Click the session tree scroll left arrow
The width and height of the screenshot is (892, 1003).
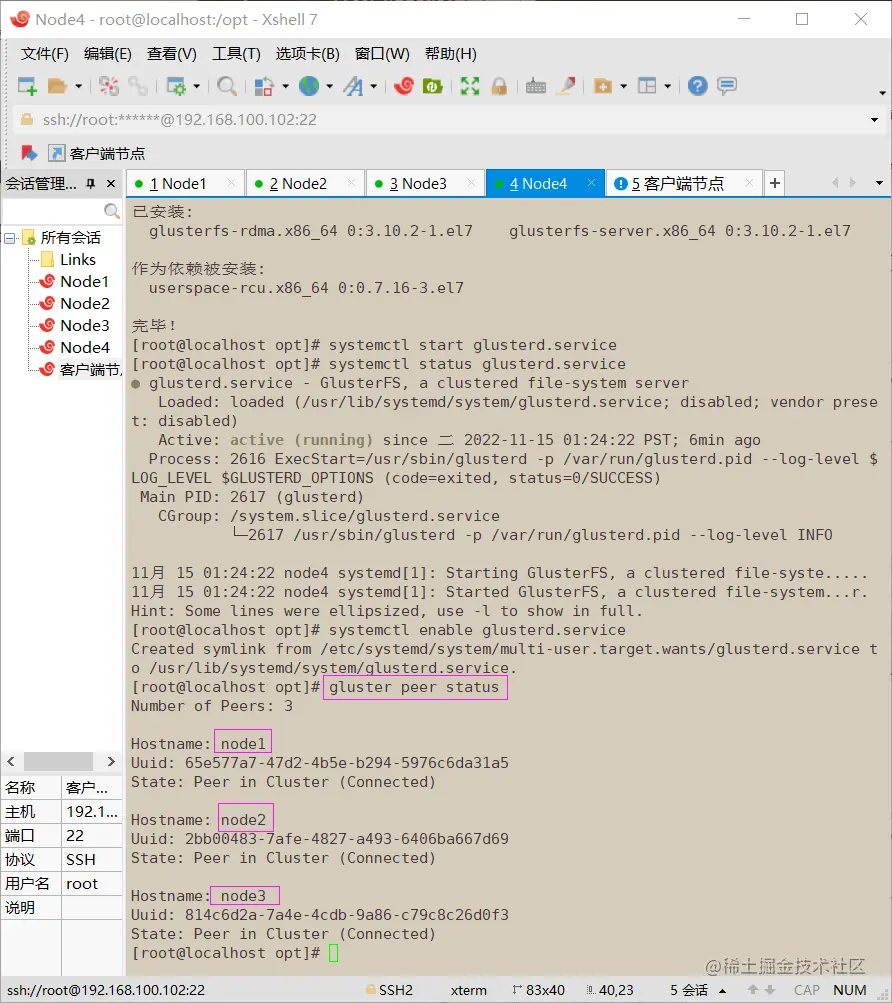(11, 761)
